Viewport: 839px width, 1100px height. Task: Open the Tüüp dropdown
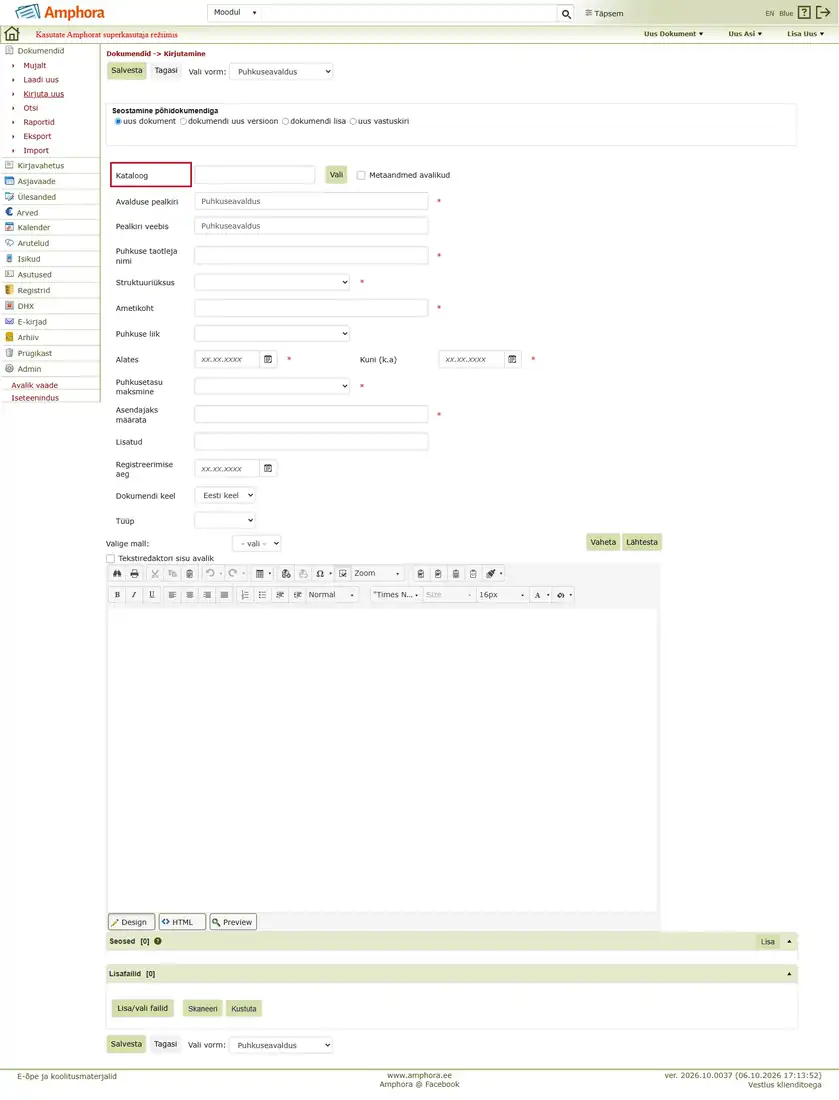point(224,521)
